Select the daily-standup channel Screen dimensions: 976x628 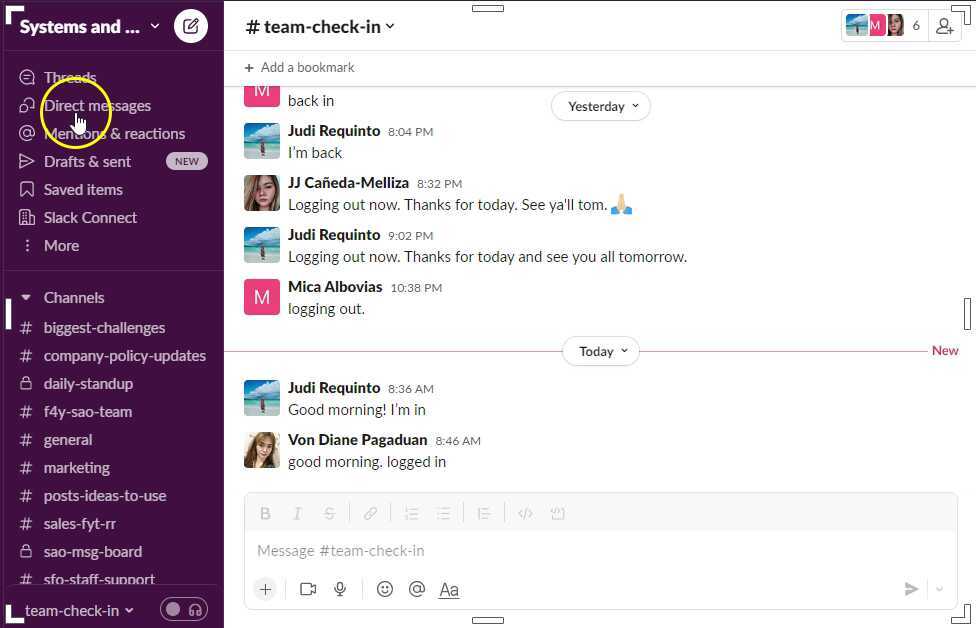90,383
